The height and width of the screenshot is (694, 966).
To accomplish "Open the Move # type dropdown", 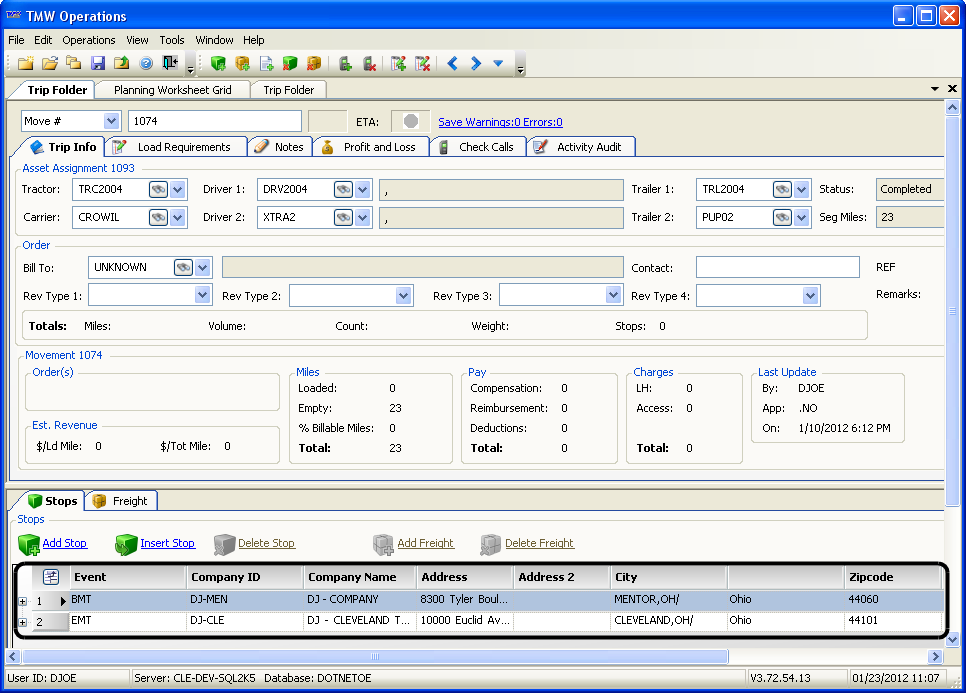I will (x=110, y=121).
